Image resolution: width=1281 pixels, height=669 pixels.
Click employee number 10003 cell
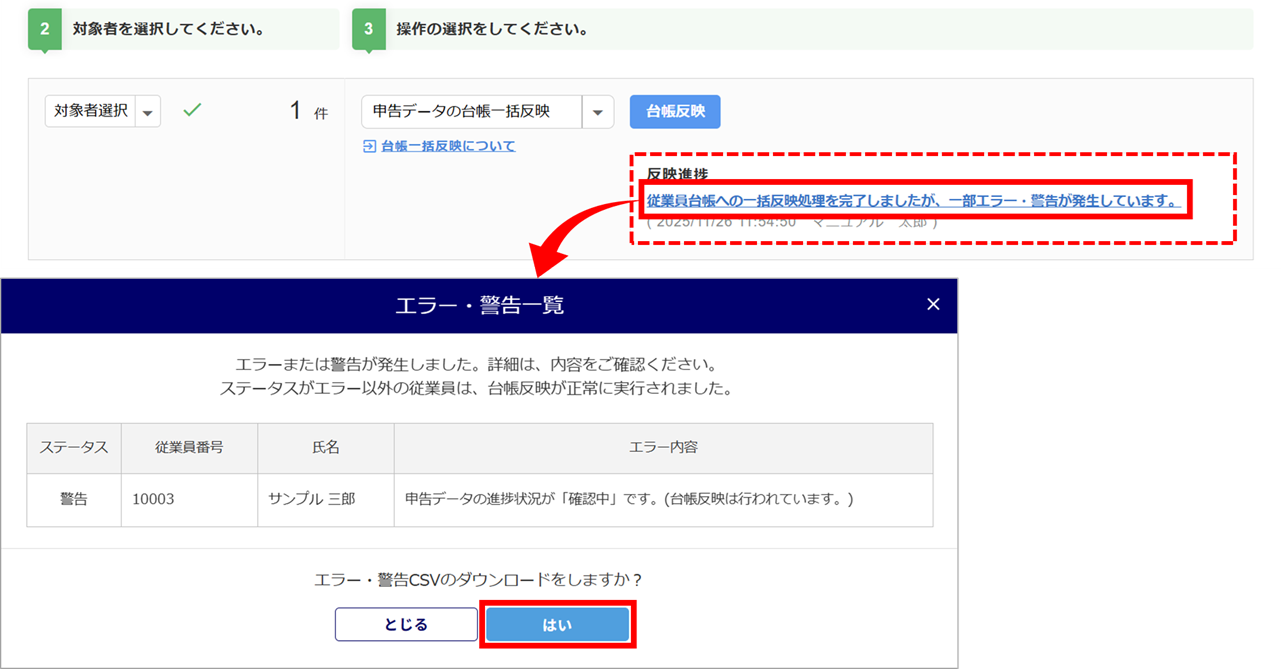(189, 499)
